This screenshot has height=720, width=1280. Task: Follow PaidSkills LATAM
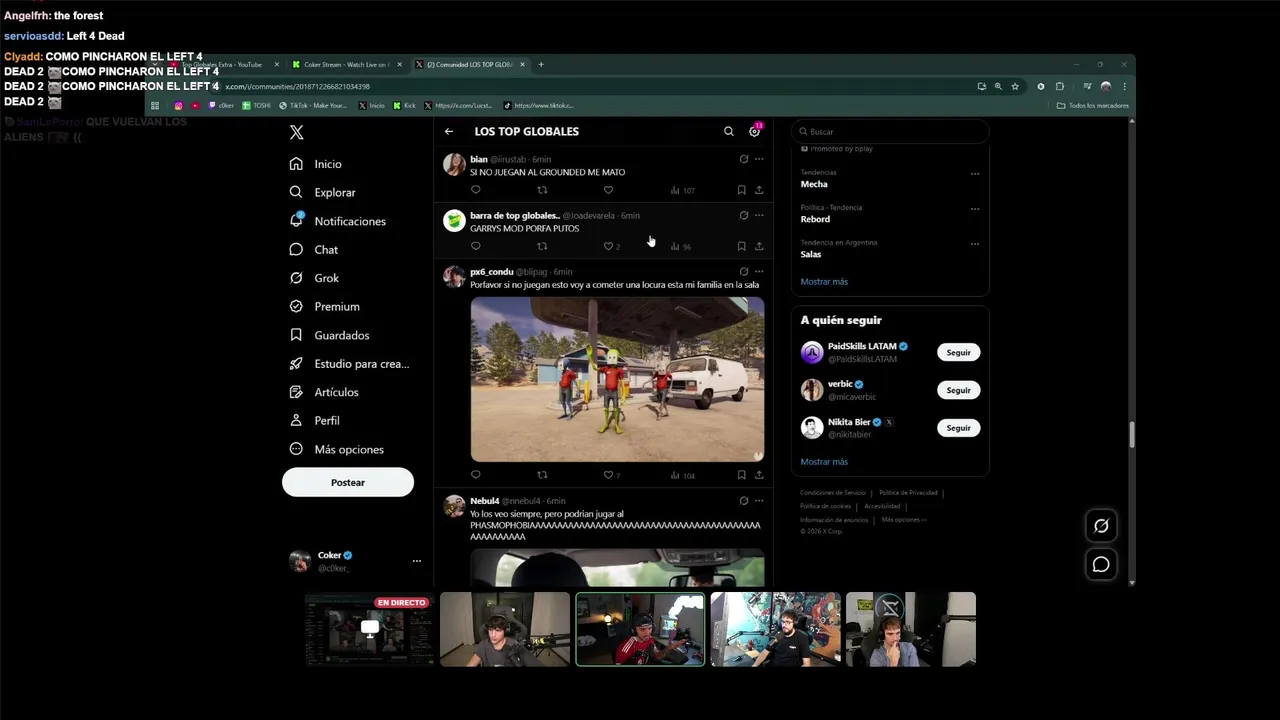click(958, 352)
